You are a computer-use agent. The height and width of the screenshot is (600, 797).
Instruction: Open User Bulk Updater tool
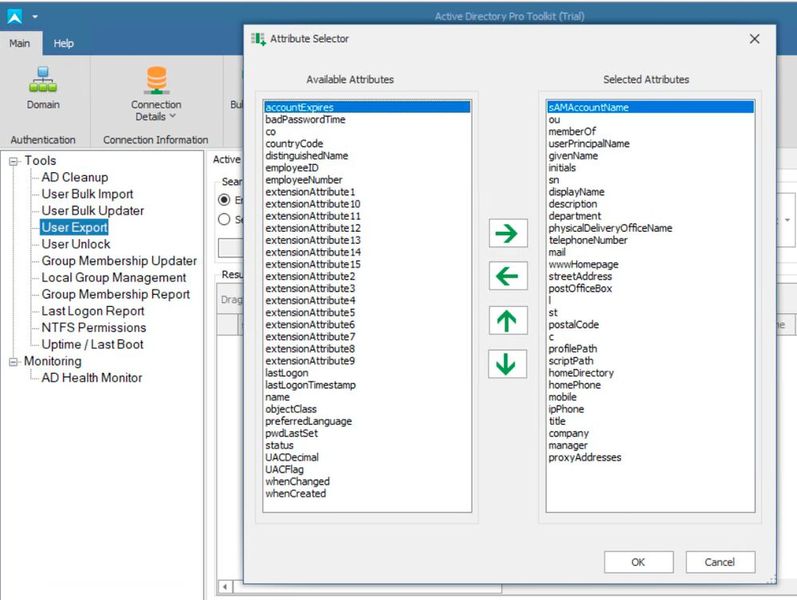click(x=93, y=211)
